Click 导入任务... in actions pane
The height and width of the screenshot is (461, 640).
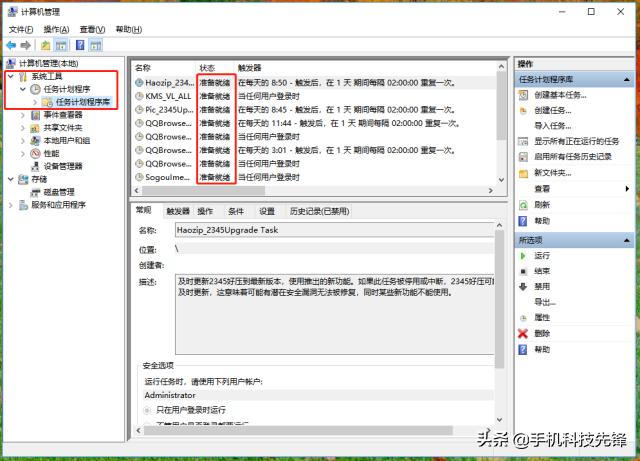(553, 126)
